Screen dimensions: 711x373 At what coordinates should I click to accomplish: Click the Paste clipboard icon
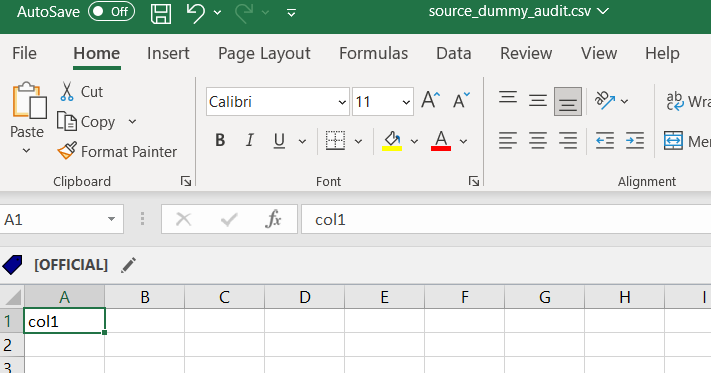coord(29,101)
